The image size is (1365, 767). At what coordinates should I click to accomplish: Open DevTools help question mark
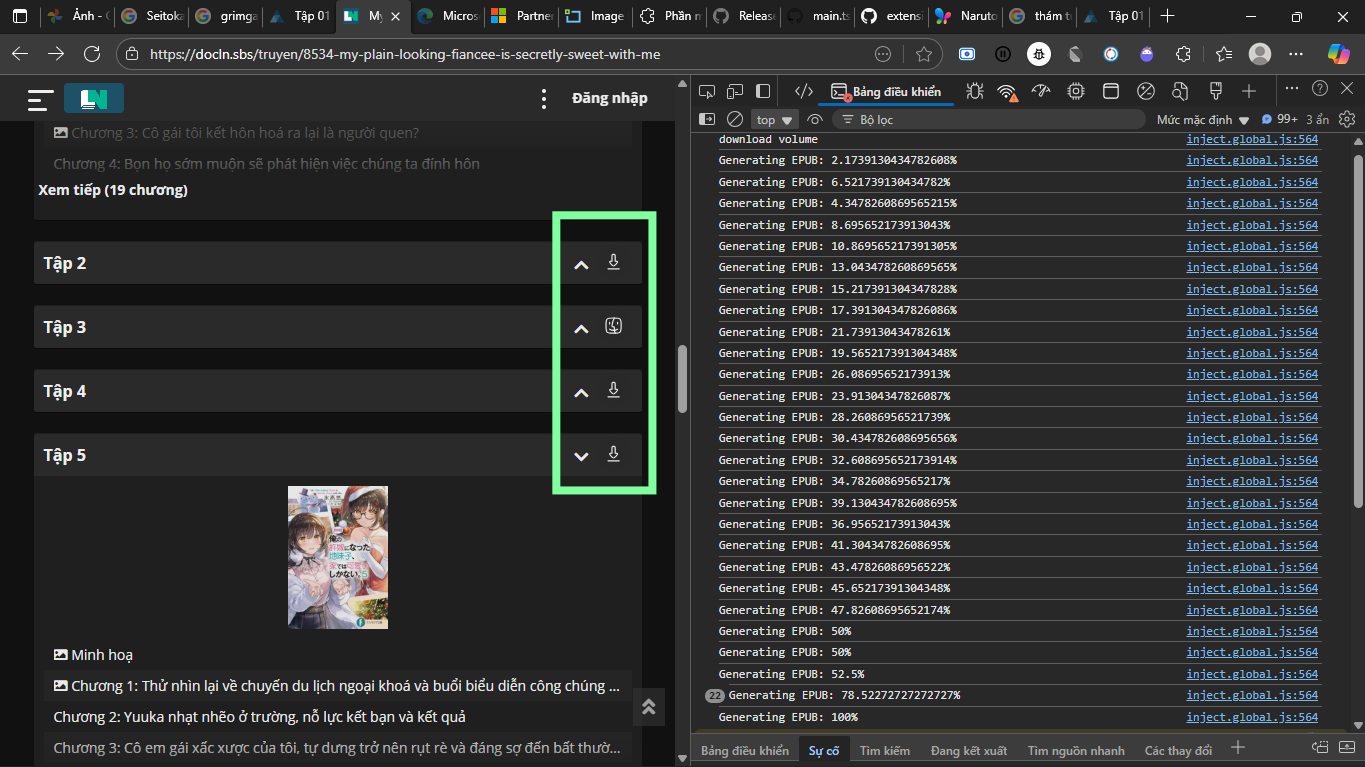(1320, 89)
